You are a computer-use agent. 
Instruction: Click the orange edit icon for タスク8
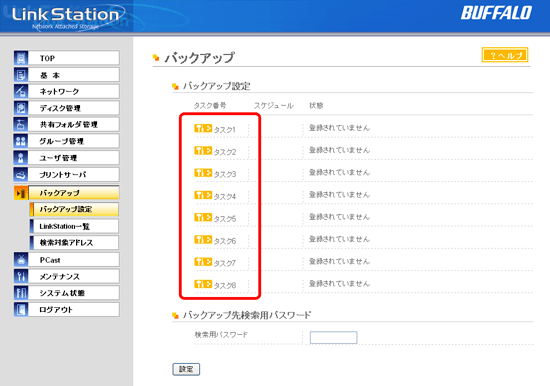(203, 284)
